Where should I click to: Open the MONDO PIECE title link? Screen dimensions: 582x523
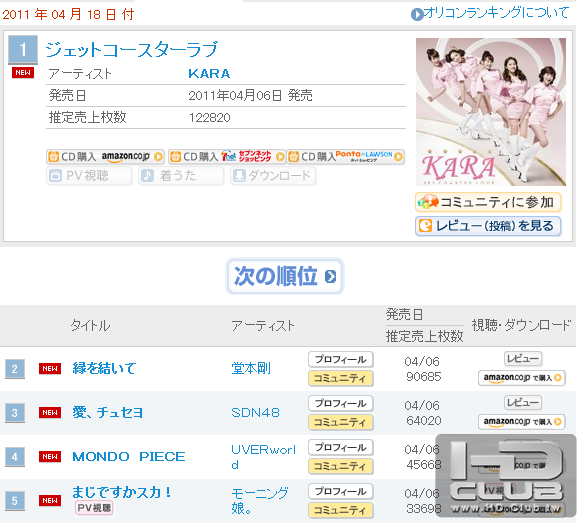point(128,457)
